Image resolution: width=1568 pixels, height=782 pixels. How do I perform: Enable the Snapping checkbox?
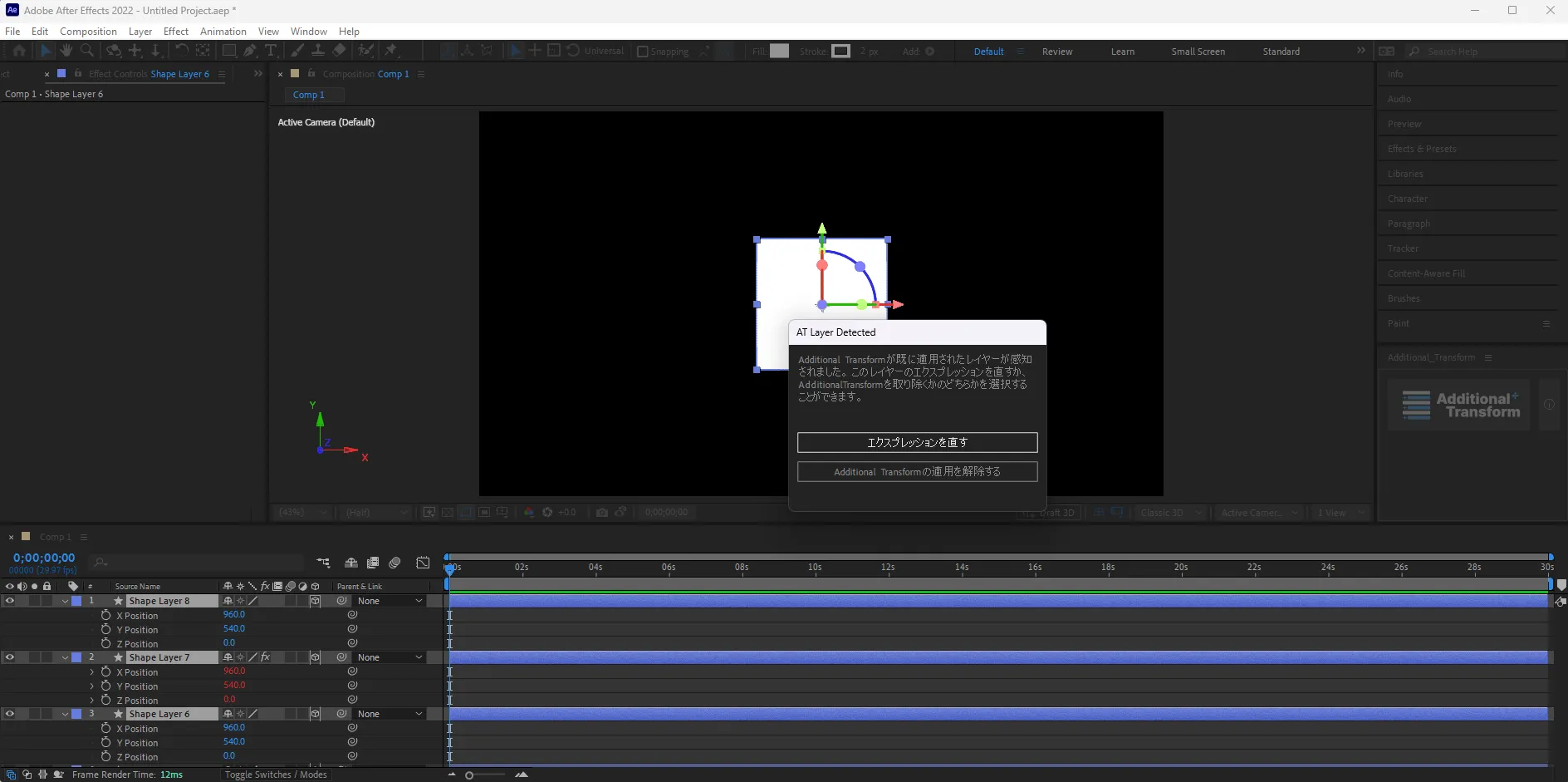point(642,52)
